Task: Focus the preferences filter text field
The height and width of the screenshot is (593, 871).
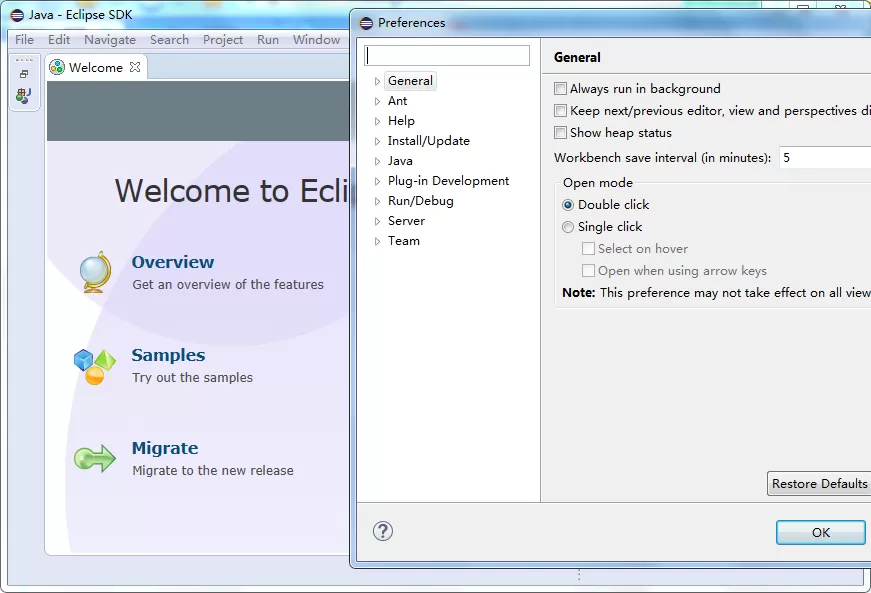Action: (447, 56)
